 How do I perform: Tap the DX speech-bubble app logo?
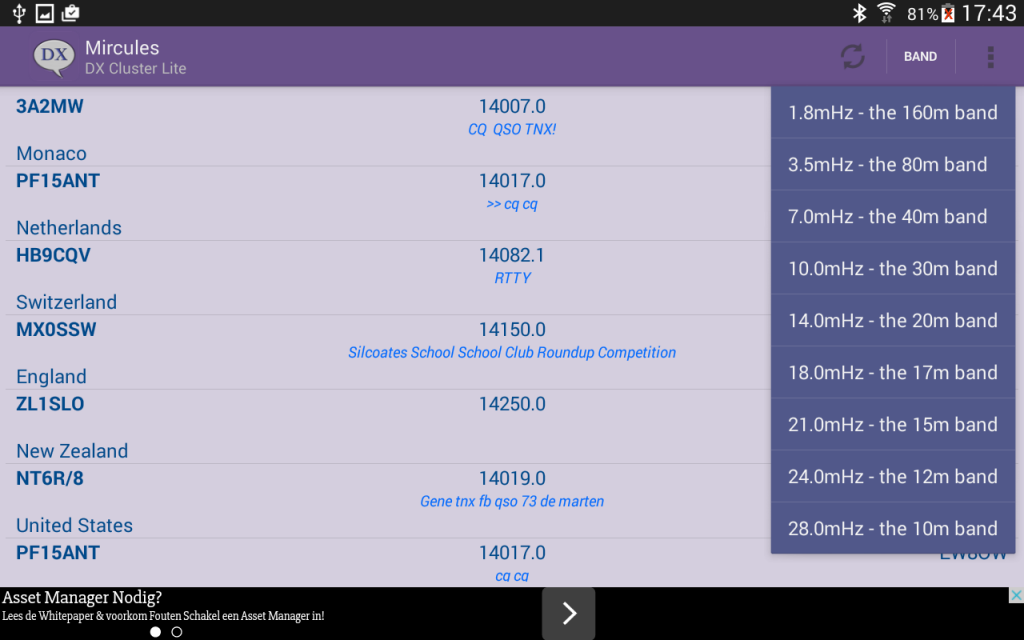(54, 57)
